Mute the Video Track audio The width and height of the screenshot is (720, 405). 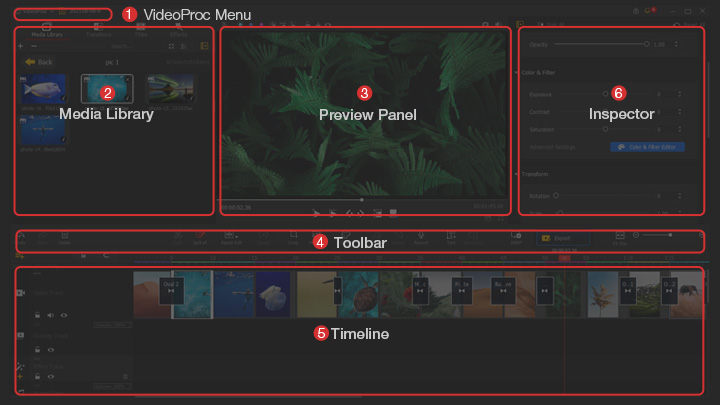pyautogui.click(x=51, y=315)
